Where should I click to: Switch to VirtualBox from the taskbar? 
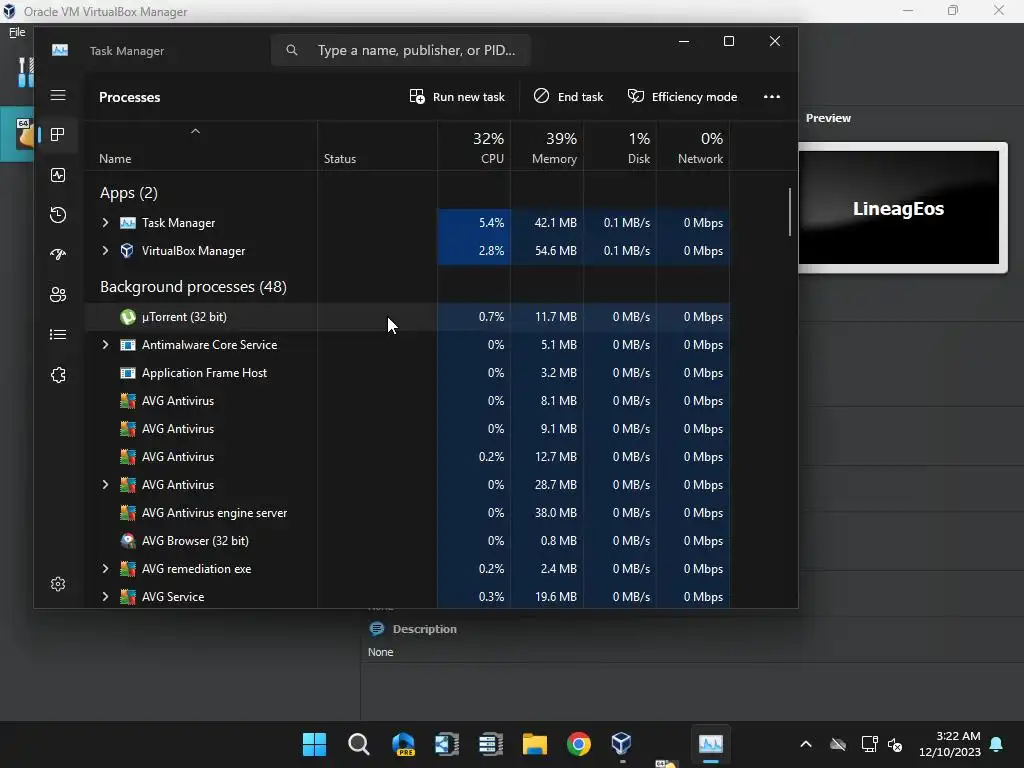click(x=622, y=744)
